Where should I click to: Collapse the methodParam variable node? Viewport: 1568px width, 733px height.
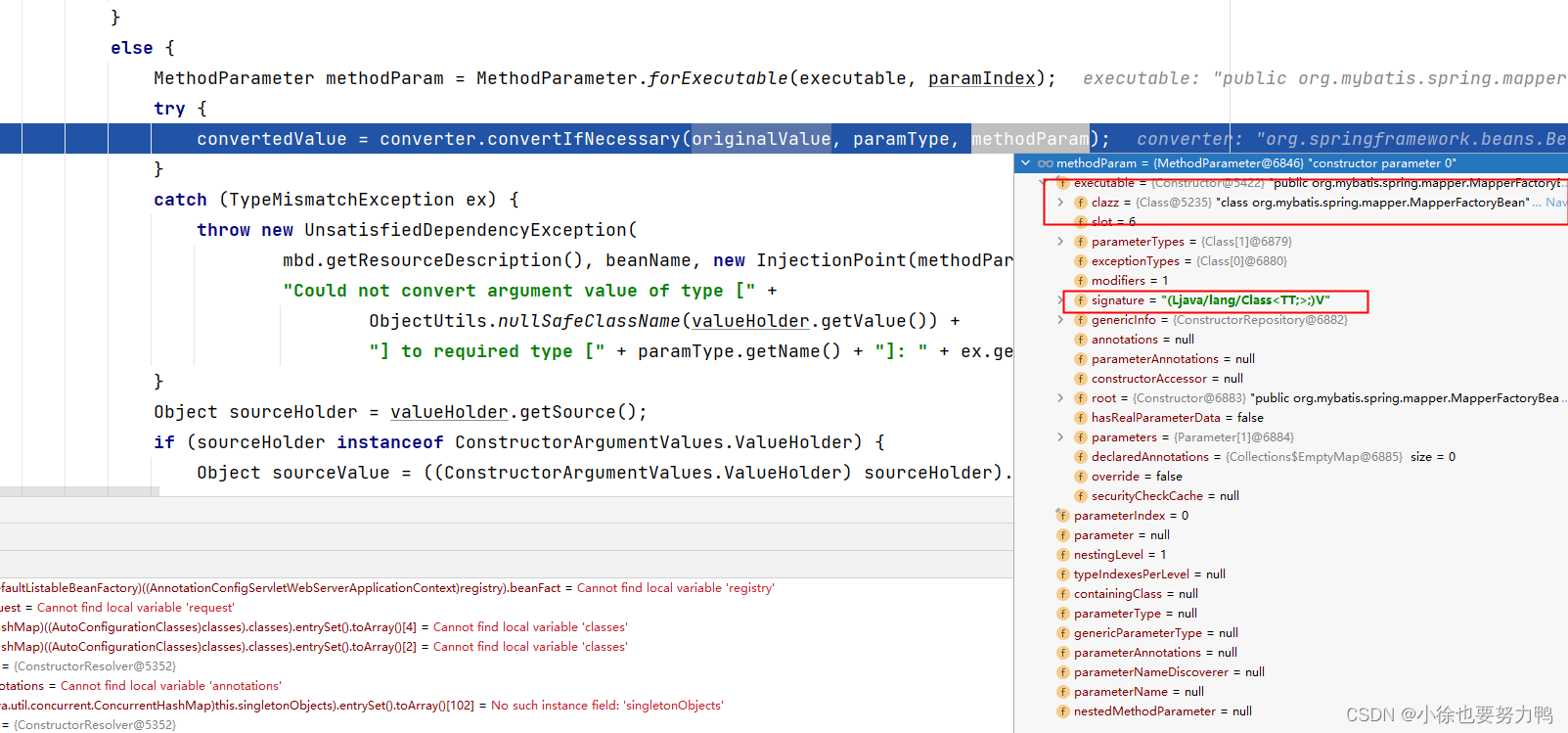pos(1025,163)
